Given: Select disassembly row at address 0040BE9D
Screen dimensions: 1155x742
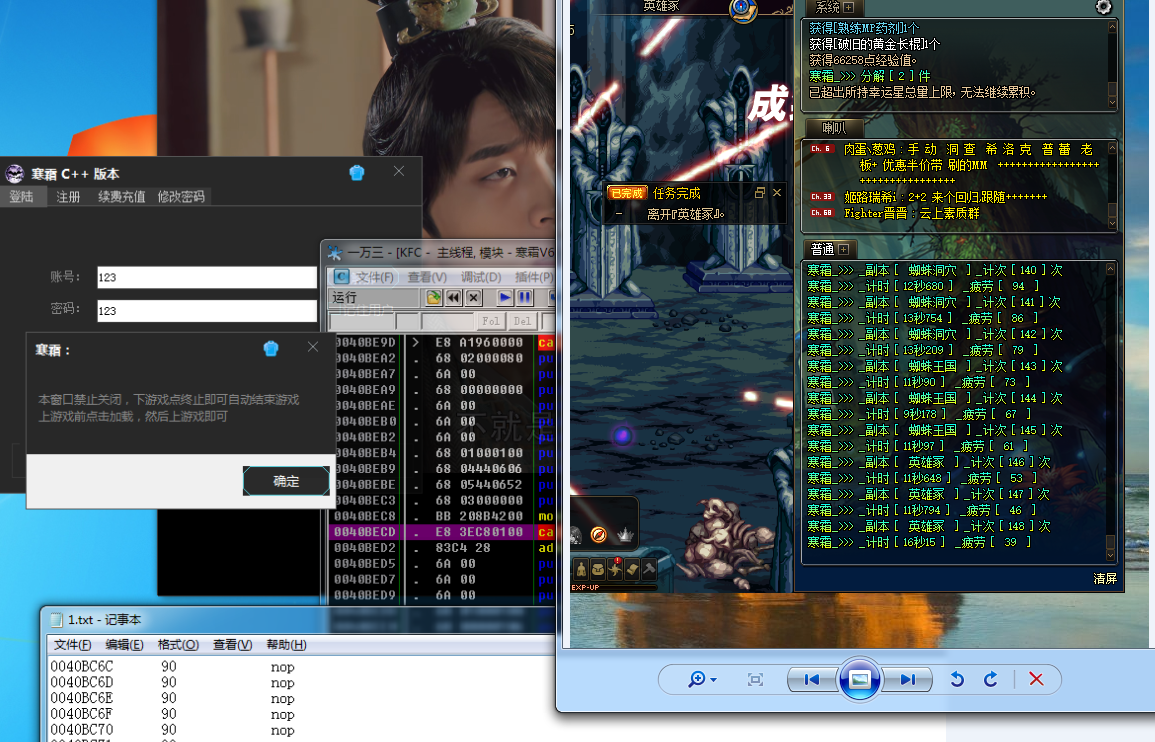Looking at the screenshot, I should [x=443, y=343].
